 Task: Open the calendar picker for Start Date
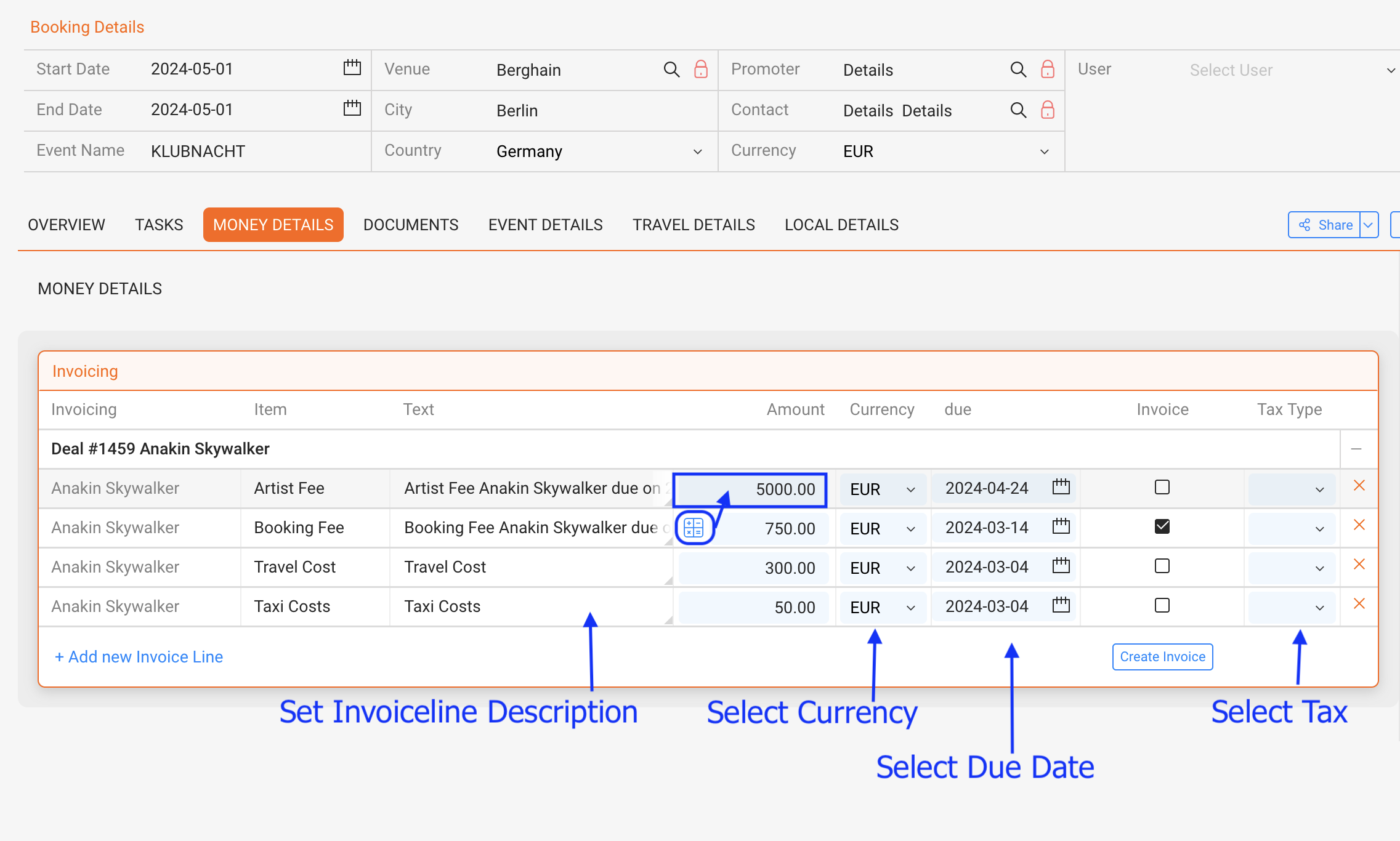(x=351, y=68)
